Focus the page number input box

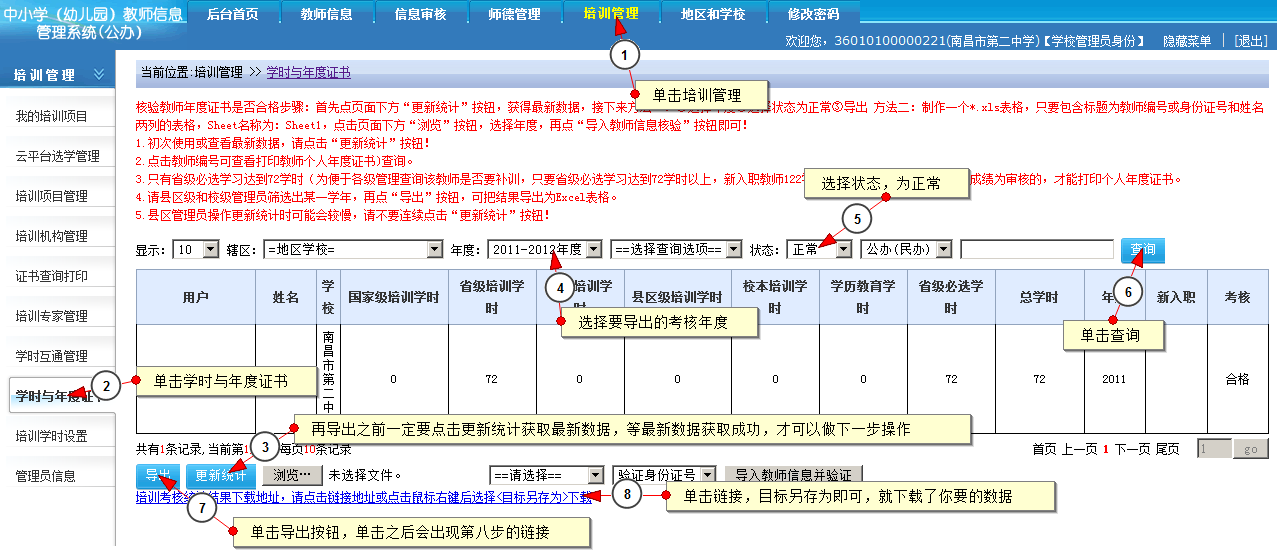[1214, 449]
